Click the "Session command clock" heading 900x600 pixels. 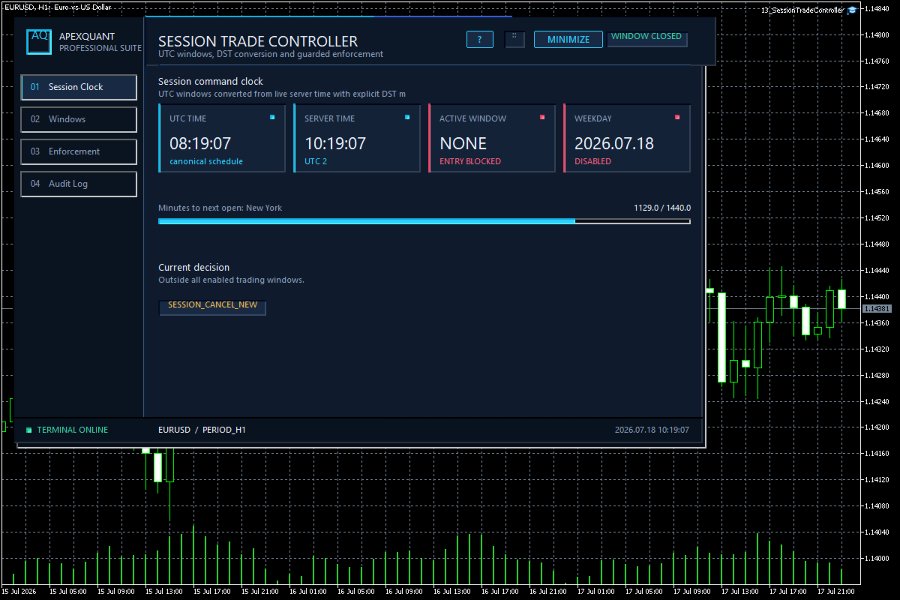[x=211, y=82]
